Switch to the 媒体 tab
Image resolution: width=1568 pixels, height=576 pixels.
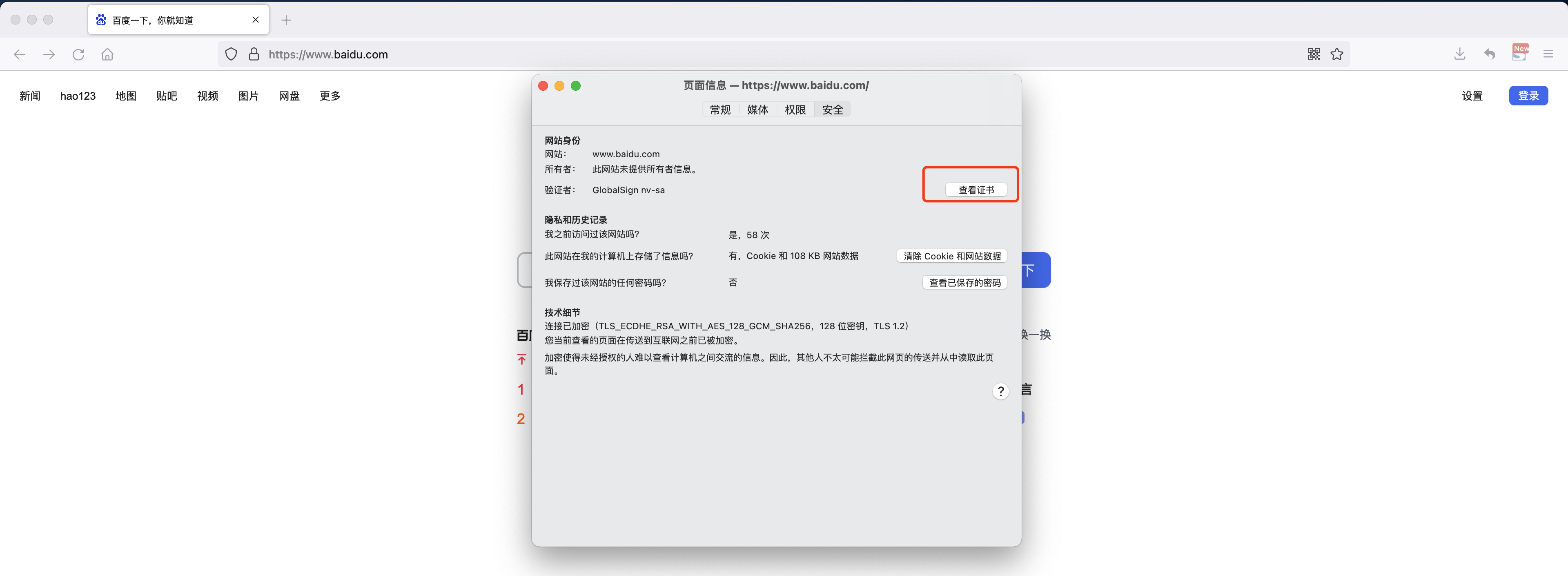point(758,109)
